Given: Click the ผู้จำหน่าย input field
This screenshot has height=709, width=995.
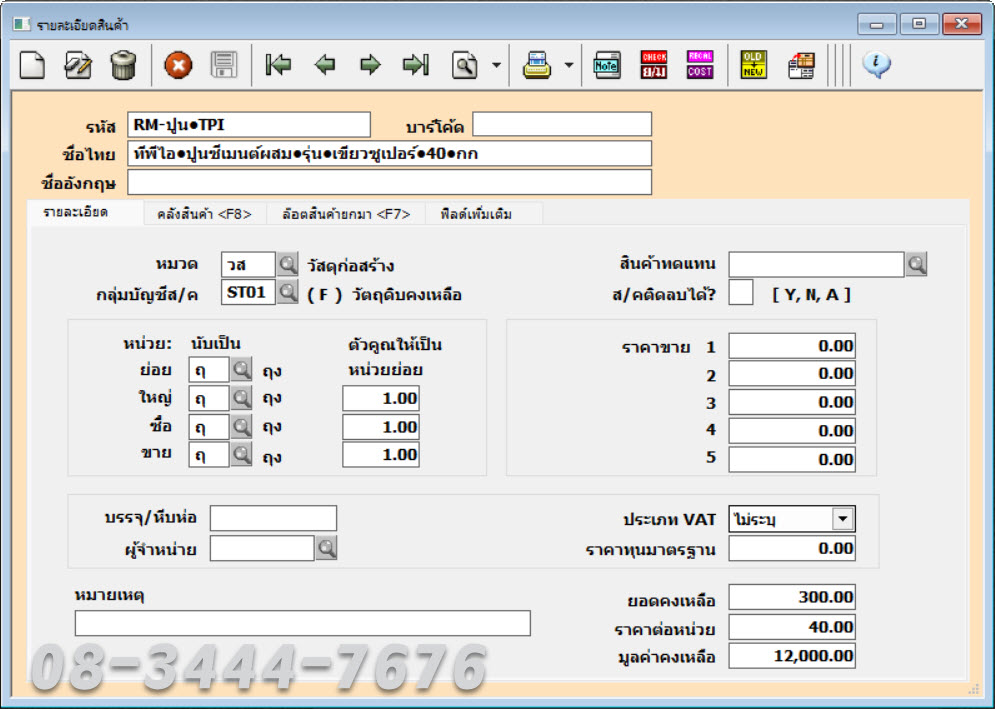Looking at the screenshot, I should click(x=262, y=548).
